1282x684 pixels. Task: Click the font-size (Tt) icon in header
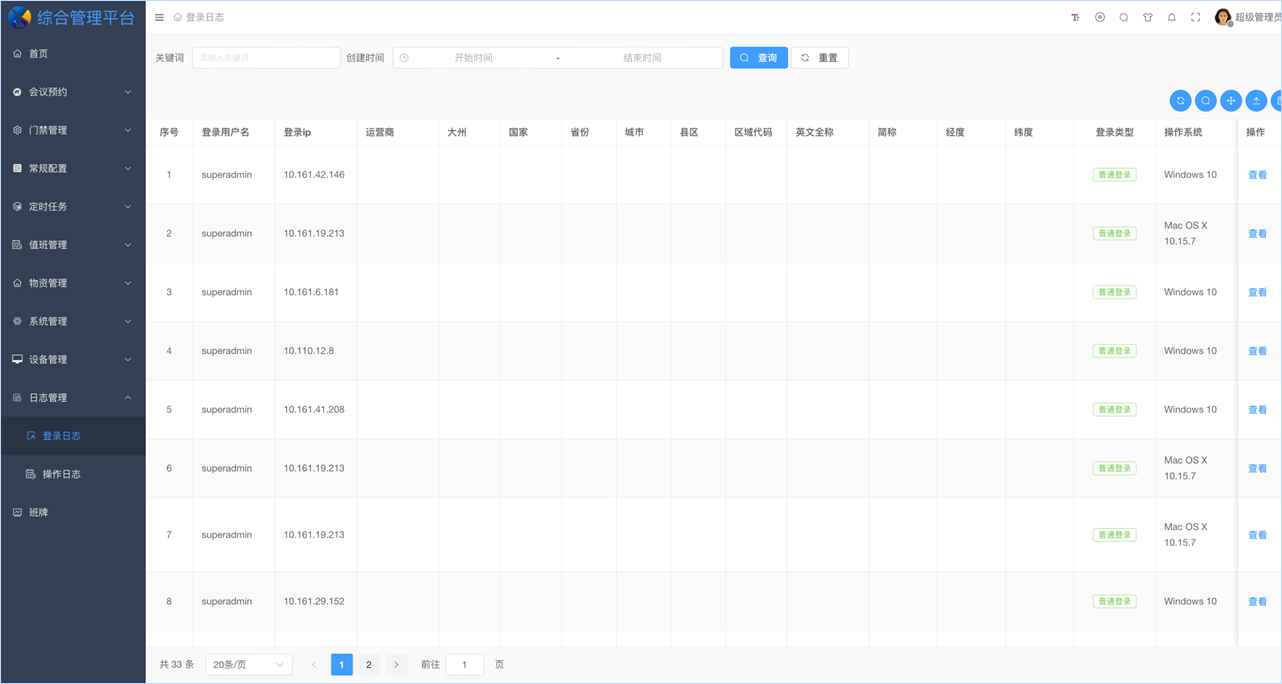coord(1075,17)
